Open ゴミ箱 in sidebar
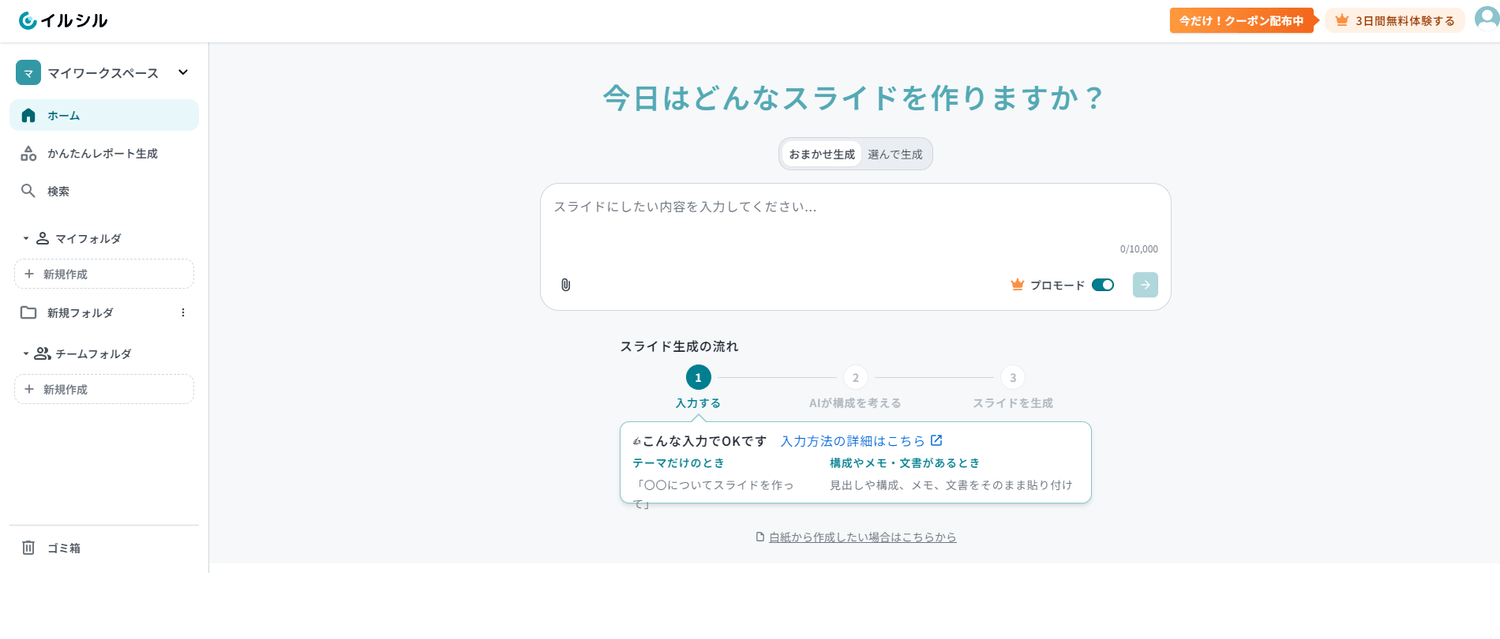The image size is (1500, 639). [x=104, y=547]
